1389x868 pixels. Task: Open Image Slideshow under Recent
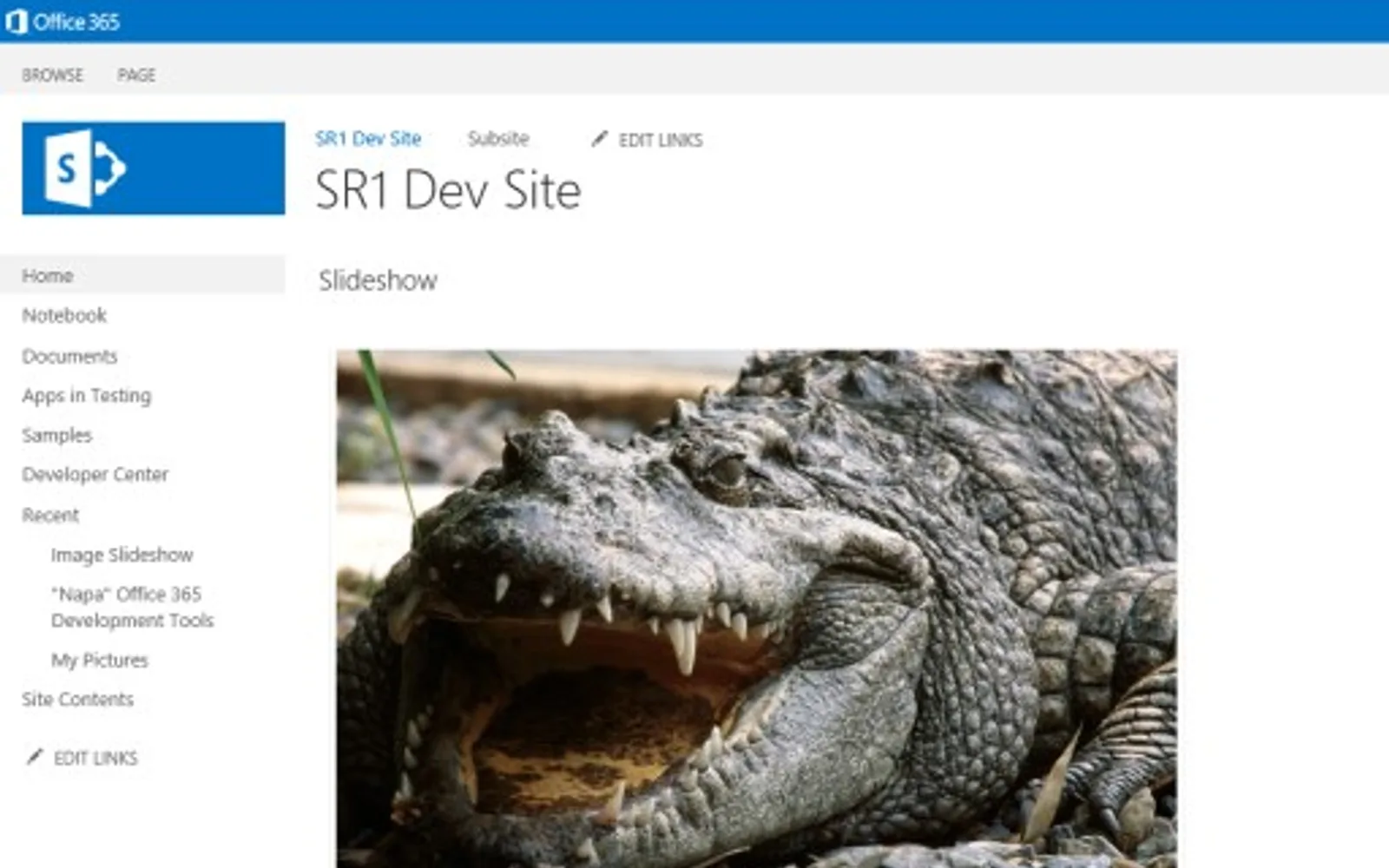(122, 555)
